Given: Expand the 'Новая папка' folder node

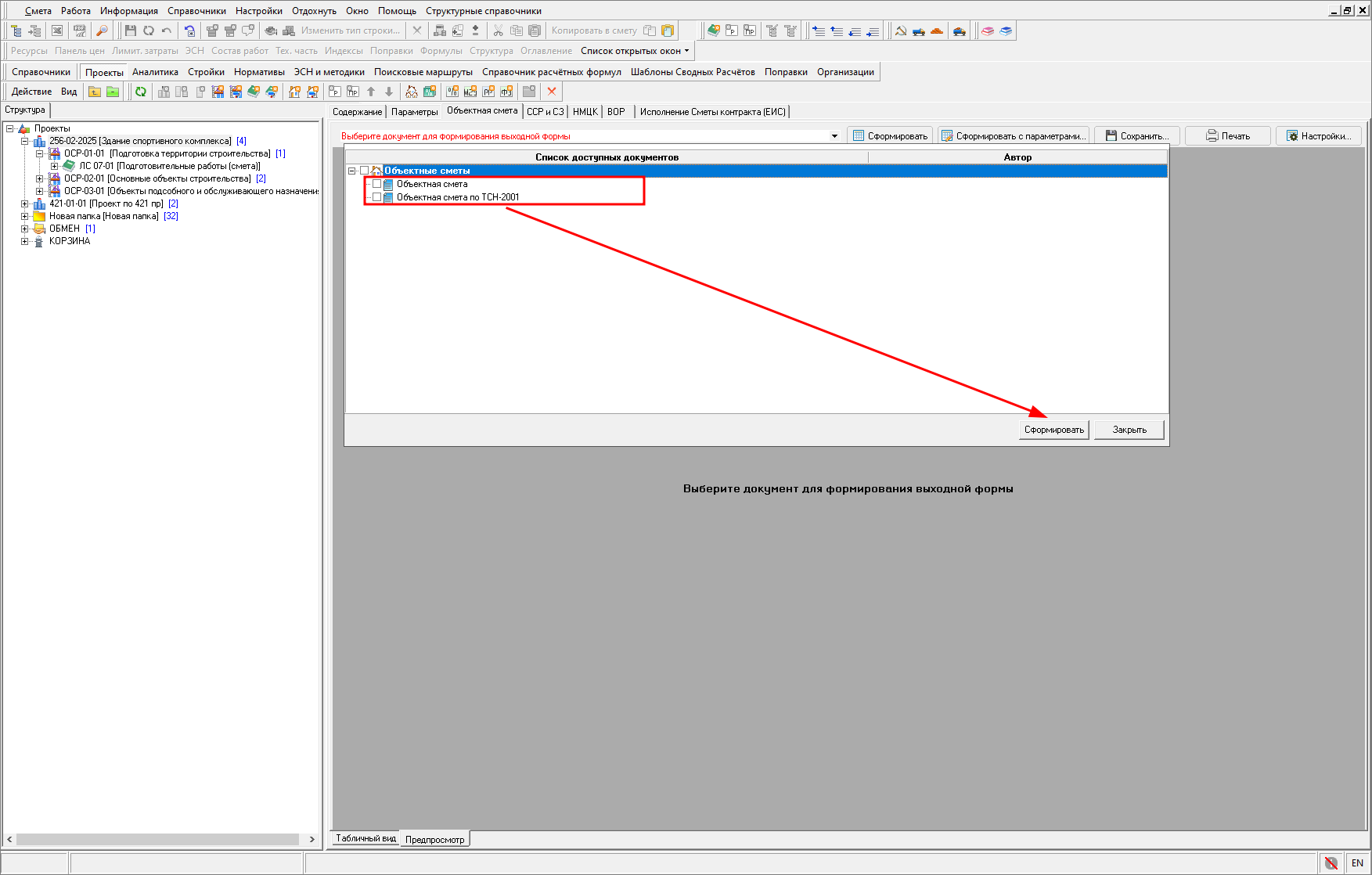Looking at the screenshot, I should pos(25,216).
